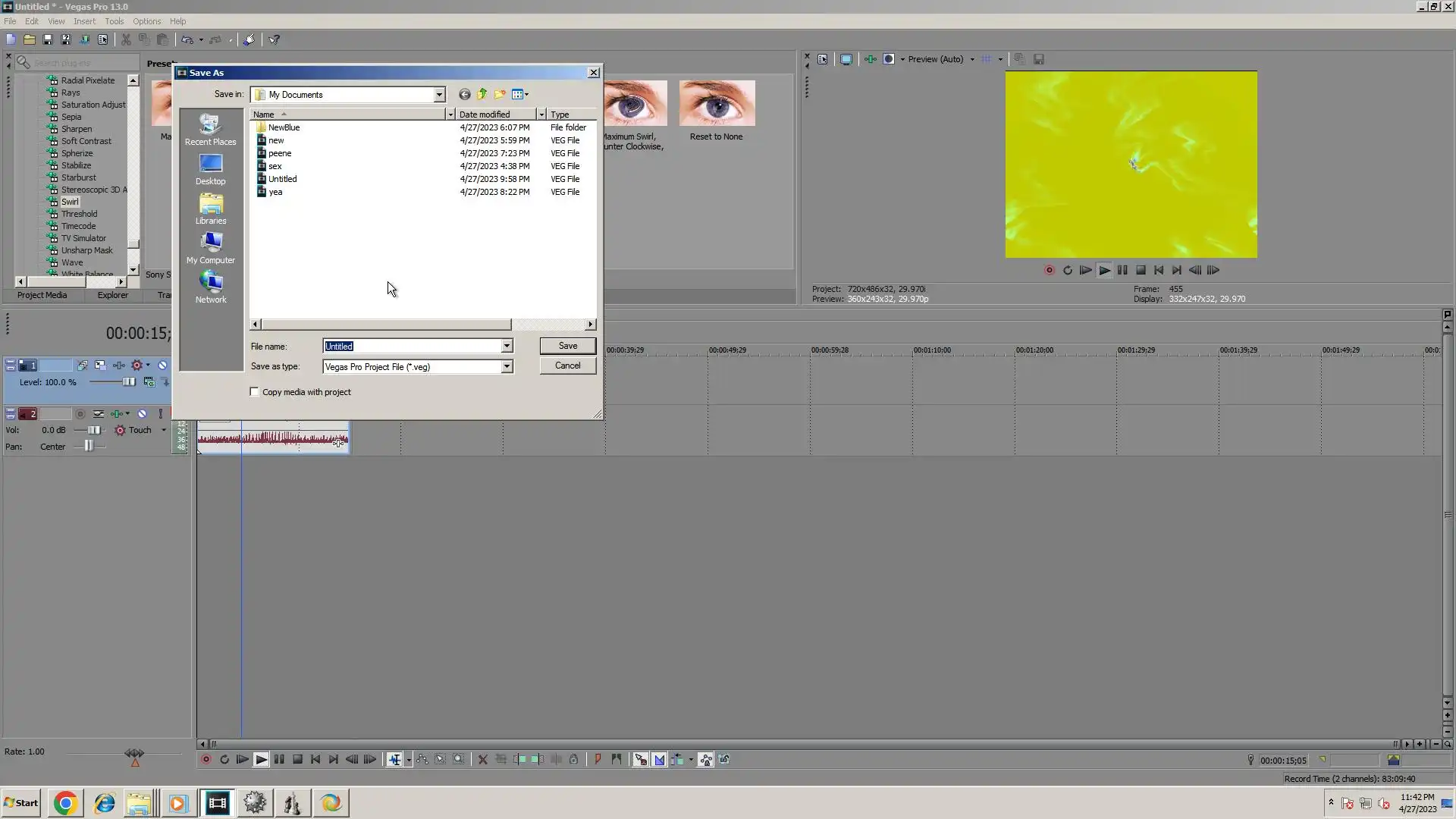Viewport: 1456px width, 819px height.
Task: Select the peene file in the list
Action: (280, 153)
